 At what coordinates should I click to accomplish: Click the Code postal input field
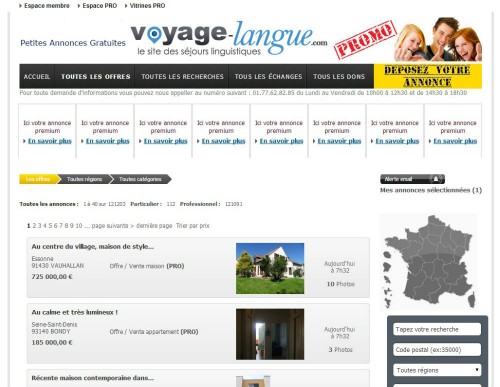pyautogui.click(x=437, y=350)
